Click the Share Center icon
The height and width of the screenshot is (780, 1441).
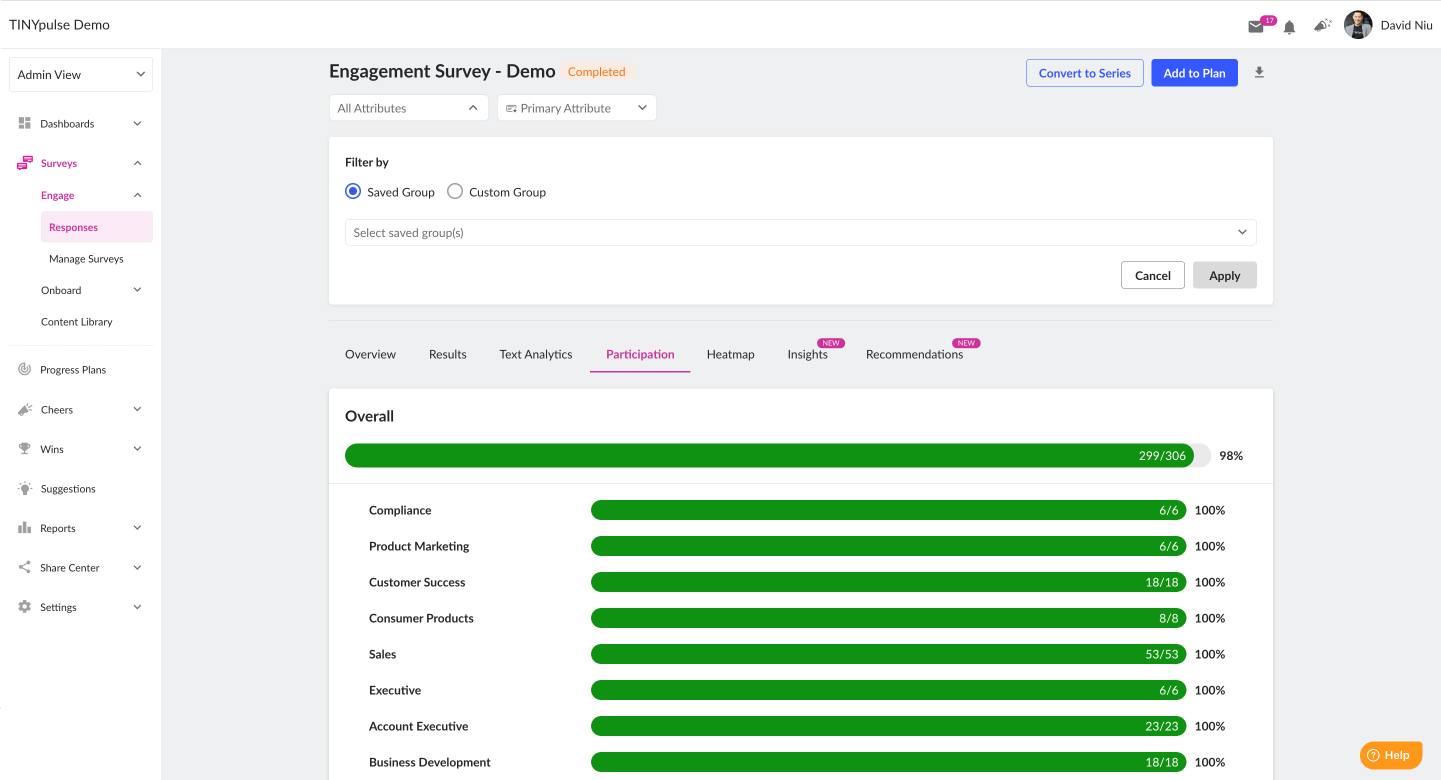(x=25, y=567)
